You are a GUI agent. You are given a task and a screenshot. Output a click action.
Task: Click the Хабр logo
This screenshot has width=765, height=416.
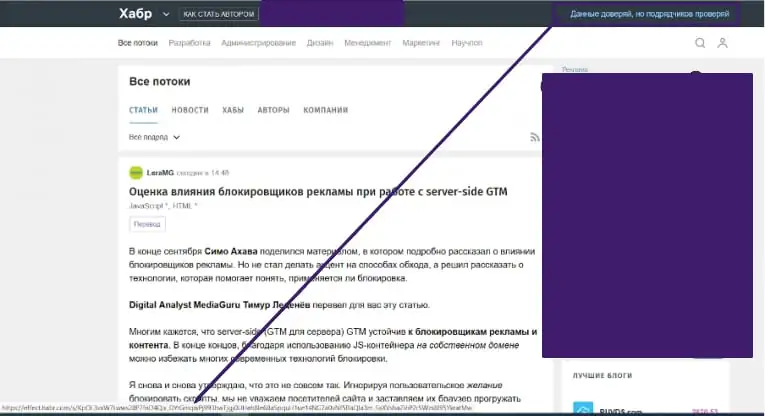coord(136,14)
